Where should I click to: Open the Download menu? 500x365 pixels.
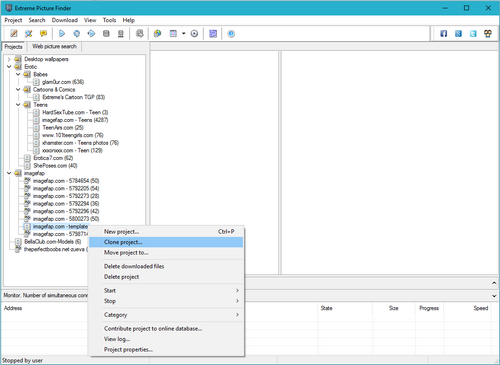[65, 20]
